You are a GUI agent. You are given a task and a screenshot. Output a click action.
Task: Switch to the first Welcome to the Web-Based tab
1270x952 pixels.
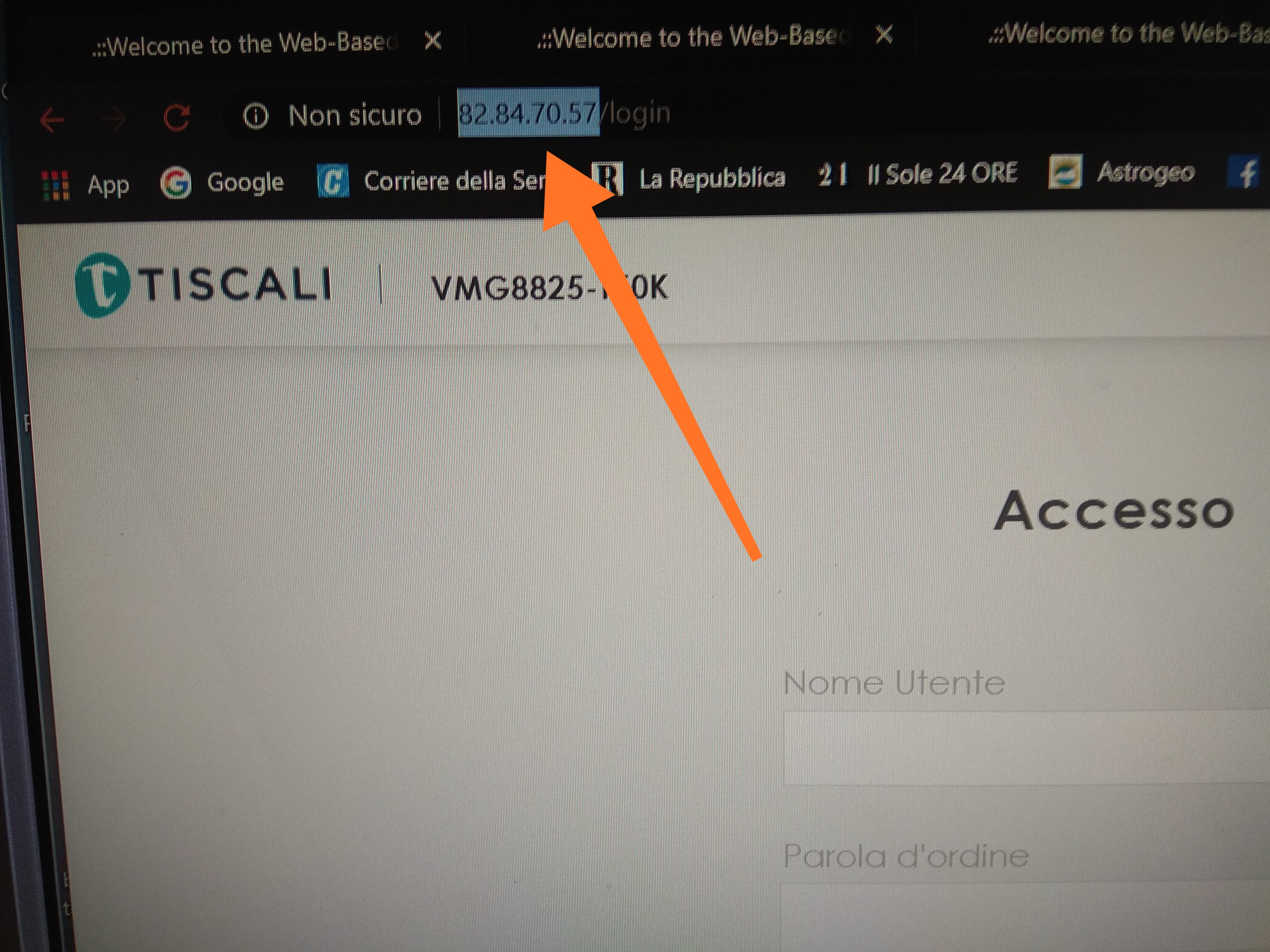coord(244,44)
